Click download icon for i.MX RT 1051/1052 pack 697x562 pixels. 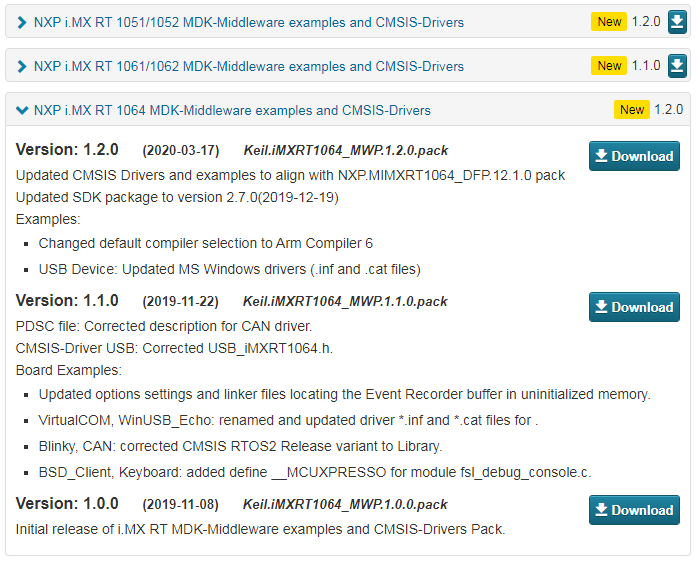pyautogui.click(x=677, y=22)
